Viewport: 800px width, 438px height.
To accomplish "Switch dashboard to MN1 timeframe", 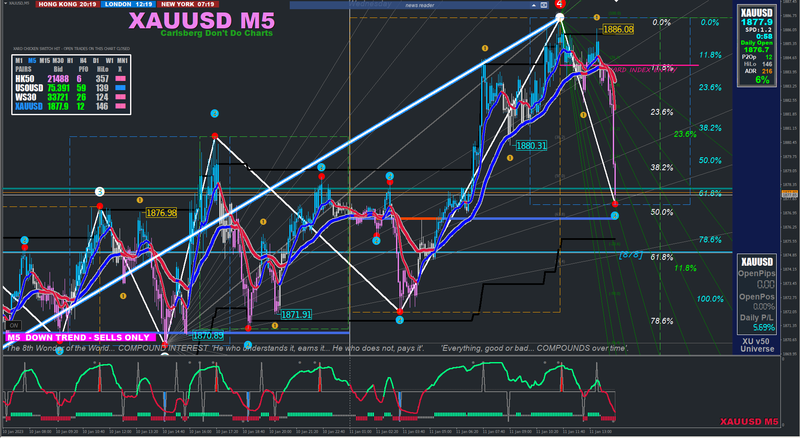I will tap(122, 60).
